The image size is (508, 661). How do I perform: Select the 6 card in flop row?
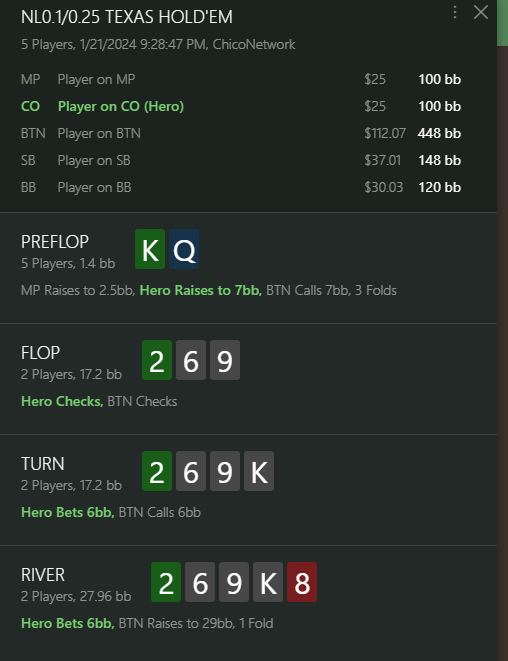[191, 360]
